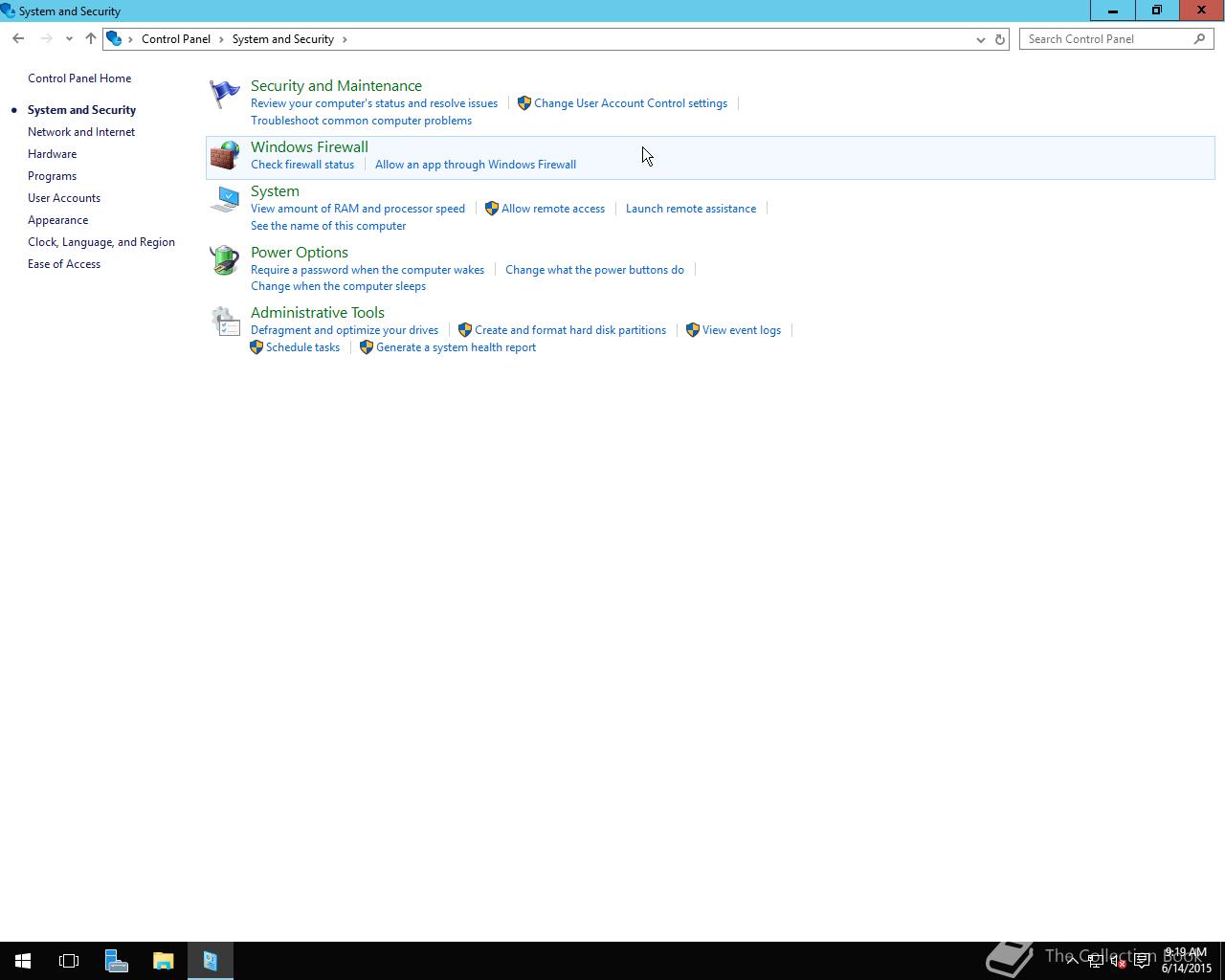Click the Control Panel taskbar button

[210, 961]
